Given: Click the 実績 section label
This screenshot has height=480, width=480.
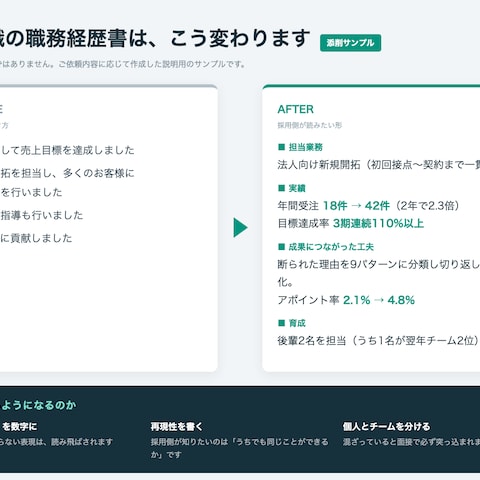Looking at the screenshot, I should [x=297, y=188].
